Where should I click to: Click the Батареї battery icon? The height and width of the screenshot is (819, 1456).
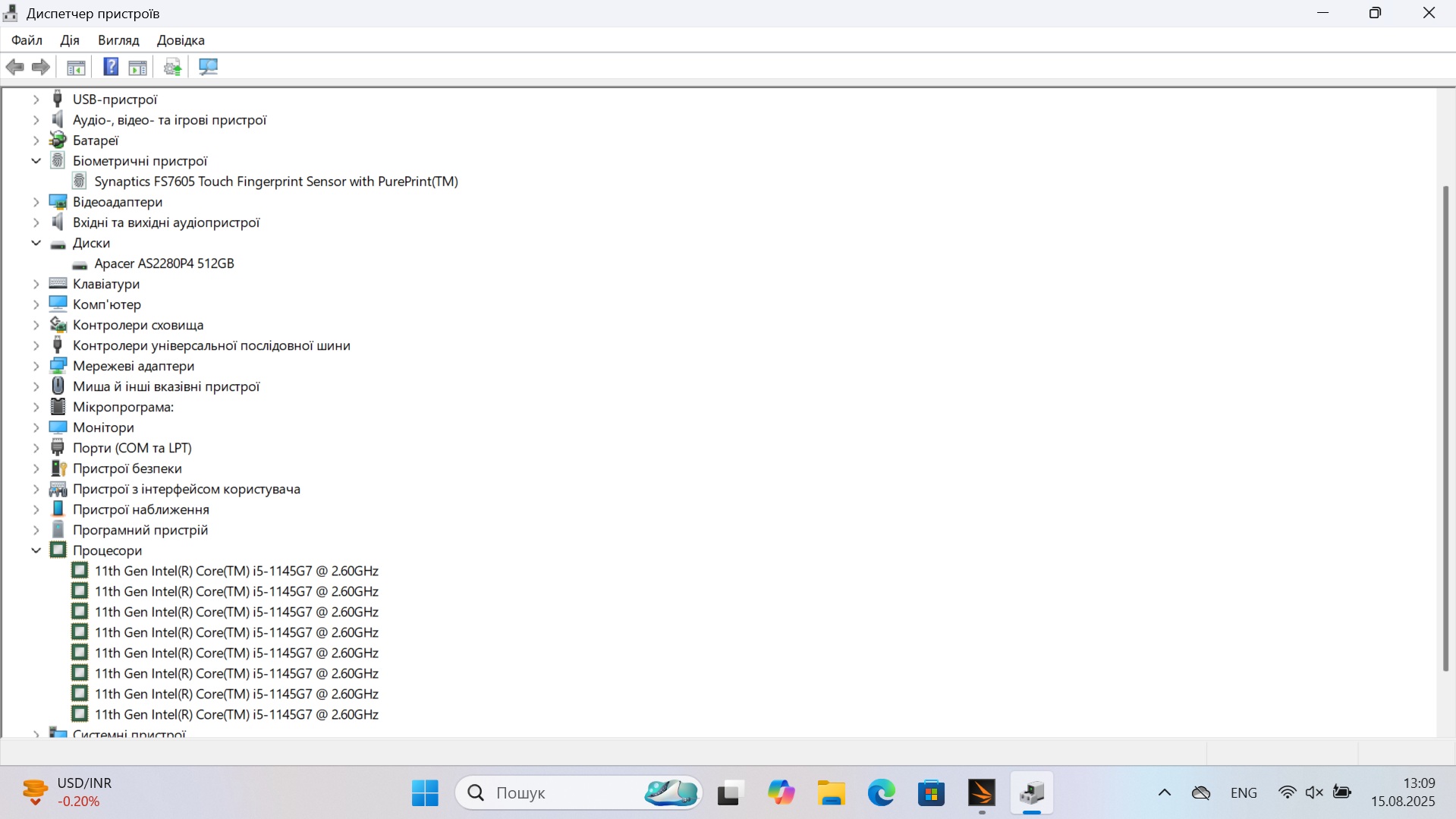point(58,140)
